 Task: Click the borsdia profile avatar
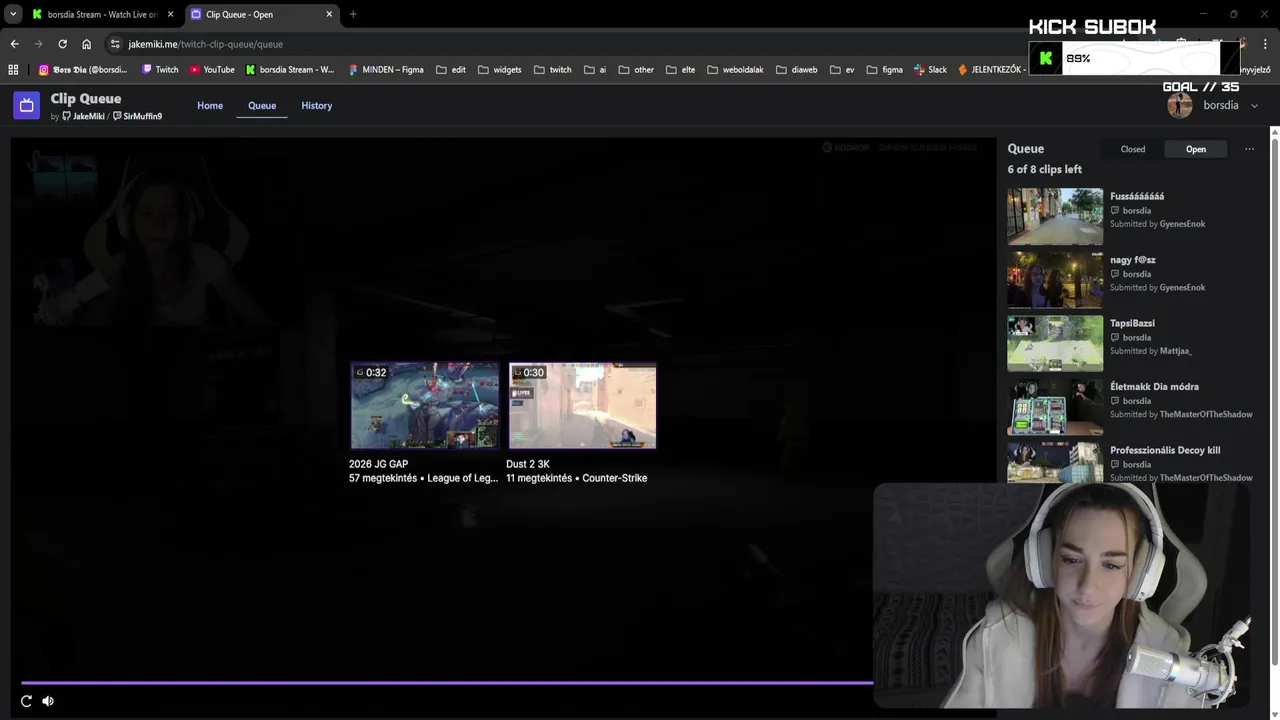click(x=1180, y=106)
